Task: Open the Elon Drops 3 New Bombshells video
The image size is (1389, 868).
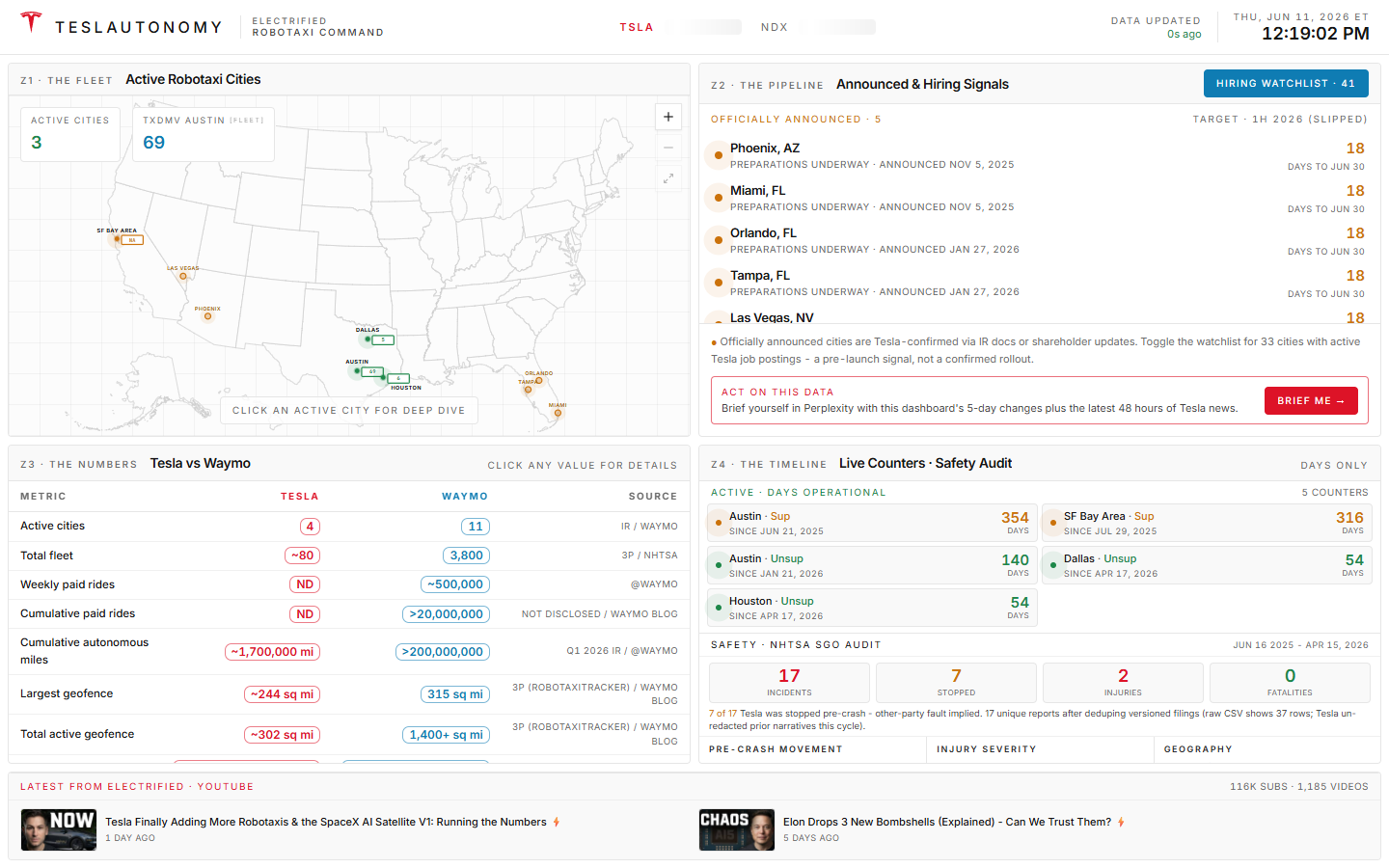Action: pos(947,823)
